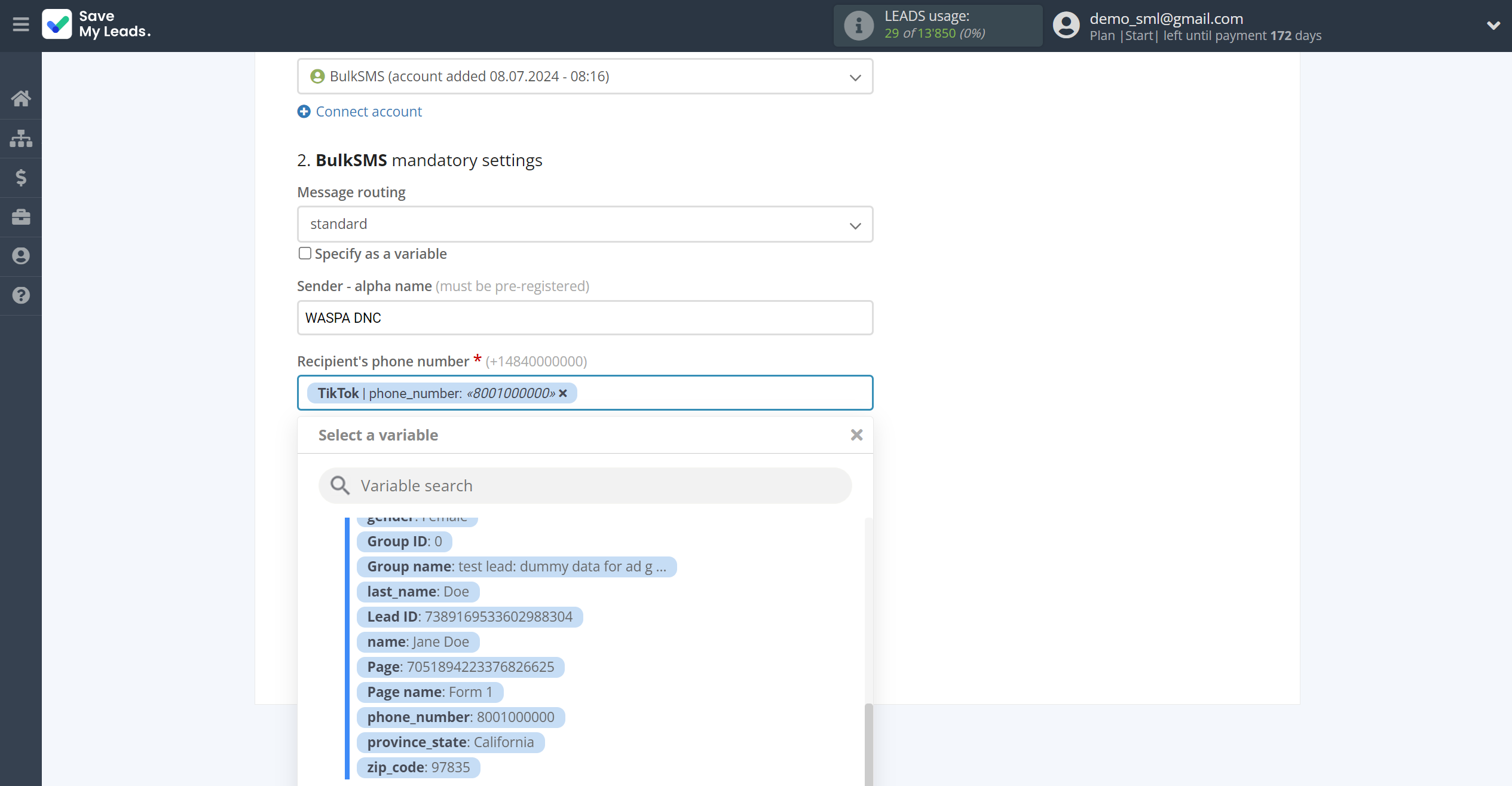The width and height of the screenshot is (1512, 786).
Task: Close the Select a variable panel
Action: click(x=856, y=435)
